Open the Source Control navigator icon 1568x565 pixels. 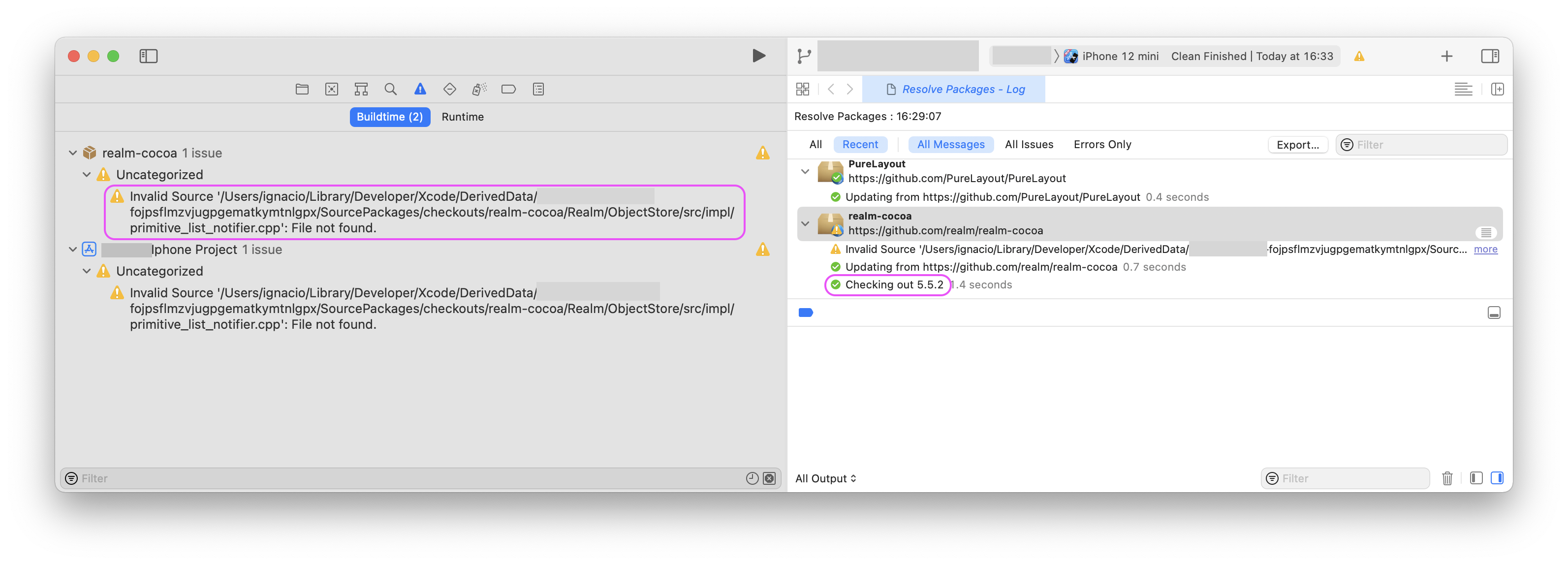point(331,90)
